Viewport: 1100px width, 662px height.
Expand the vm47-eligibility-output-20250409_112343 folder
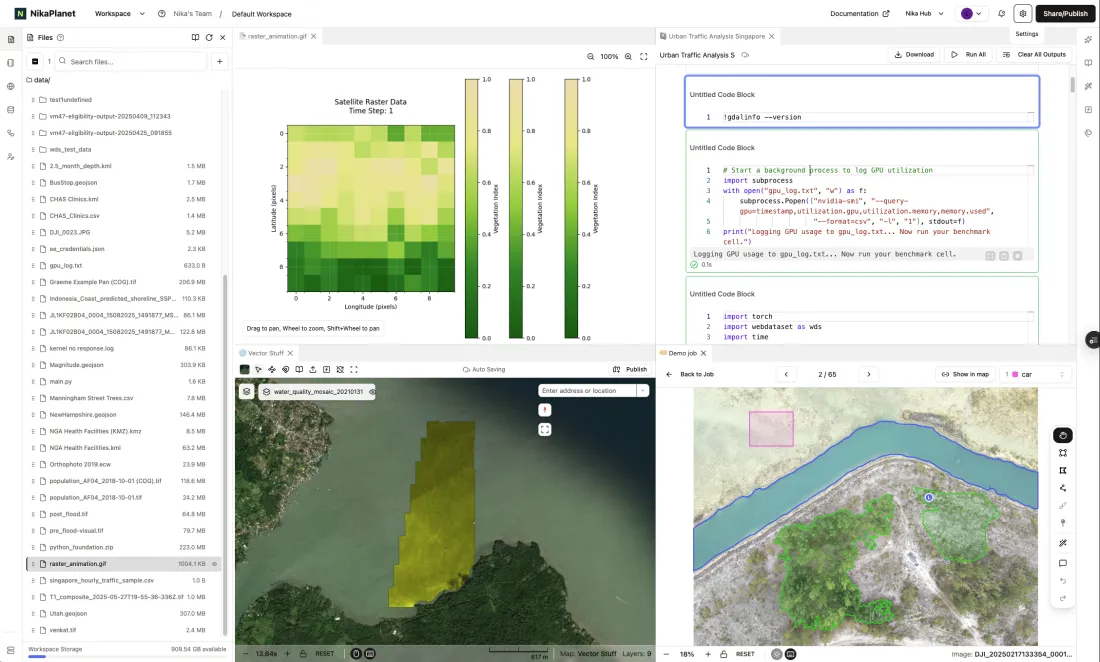click(109, 116)
